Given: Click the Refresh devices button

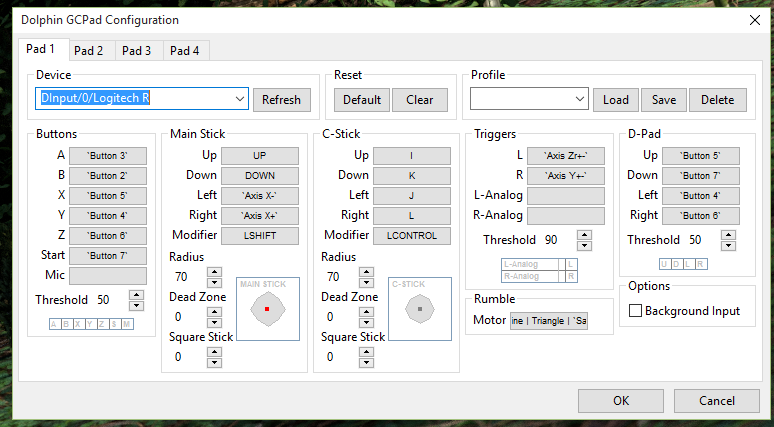Looking at the screenshot, I should [281, 100].
